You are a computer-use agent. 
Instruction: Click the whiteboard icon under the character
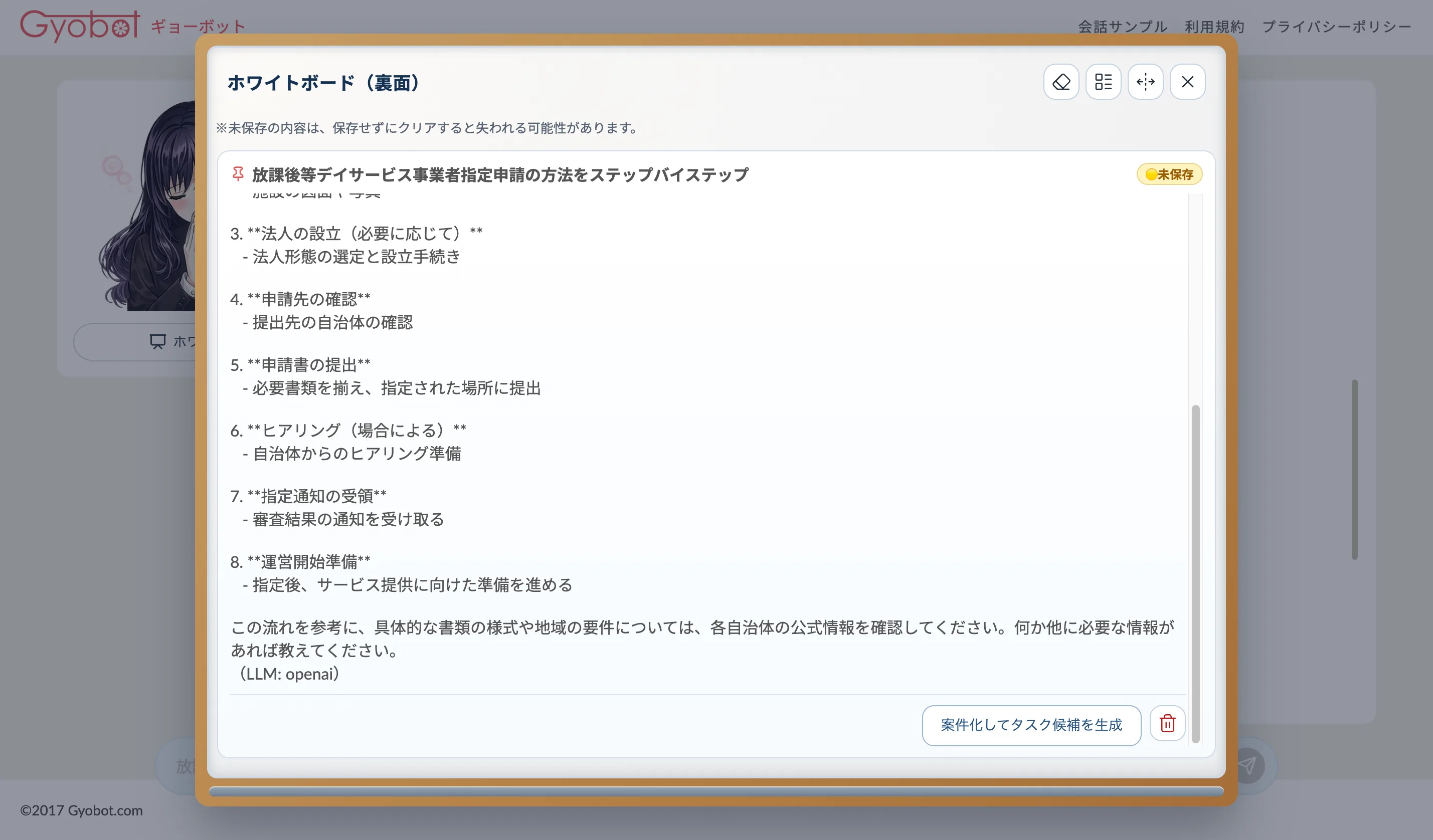pyautogui.click(x=157, y=342)
